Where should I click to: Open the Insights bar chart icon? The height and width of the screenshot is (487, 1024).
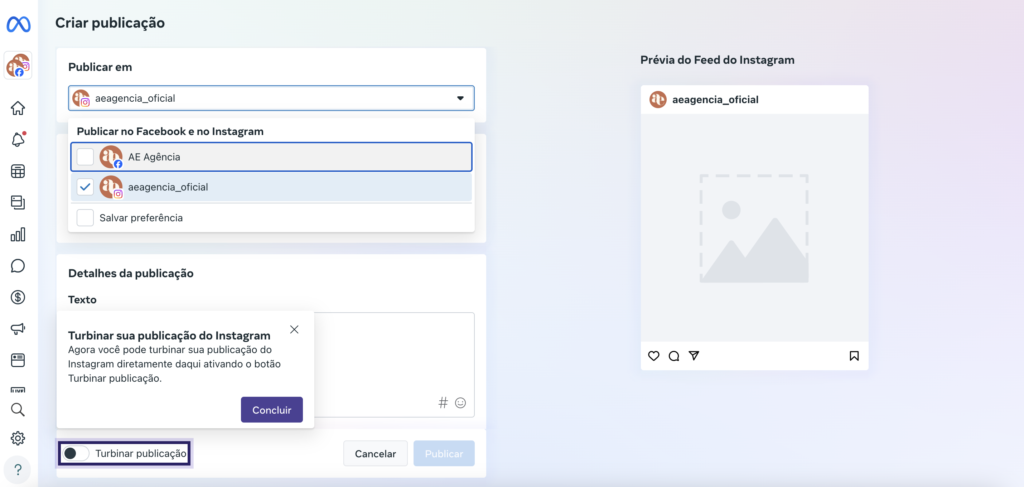[18, 234]
